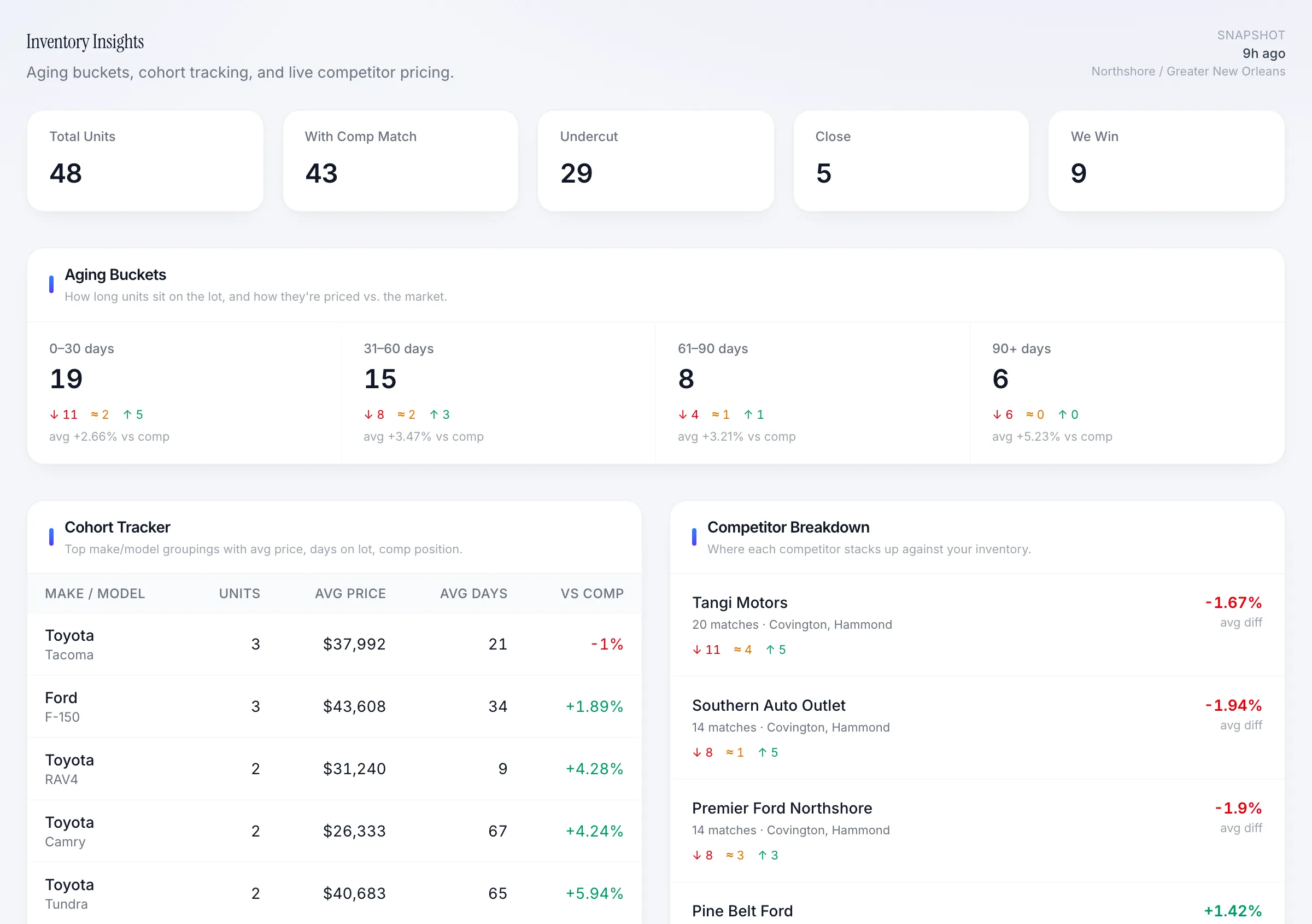The image size is (1312, 924).
Task: Sort by AVG DAYS column header
Action: [473, 593]
